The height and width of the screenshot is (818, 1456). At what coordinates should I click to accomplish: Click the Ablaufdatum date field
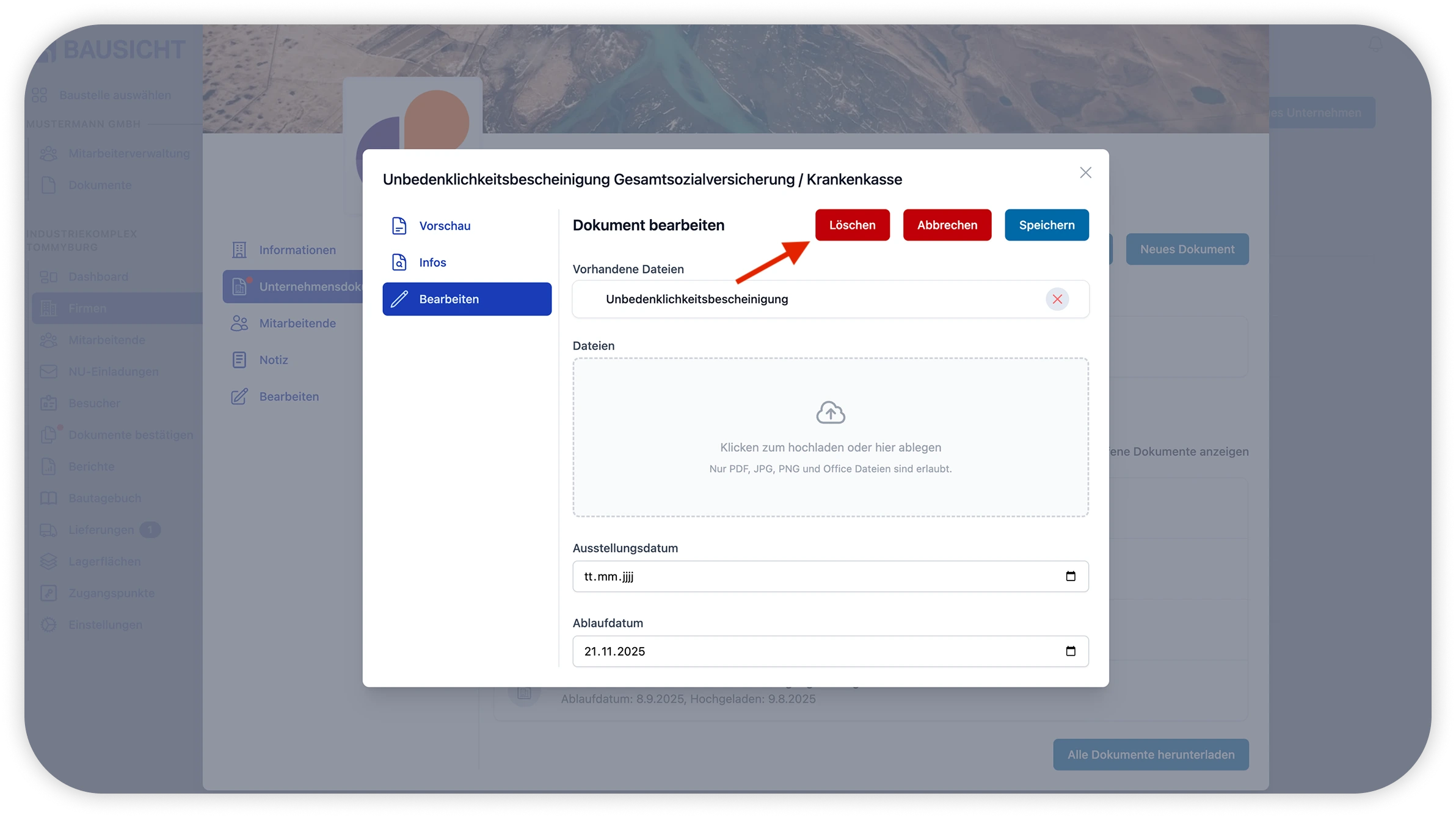point(831,651)
